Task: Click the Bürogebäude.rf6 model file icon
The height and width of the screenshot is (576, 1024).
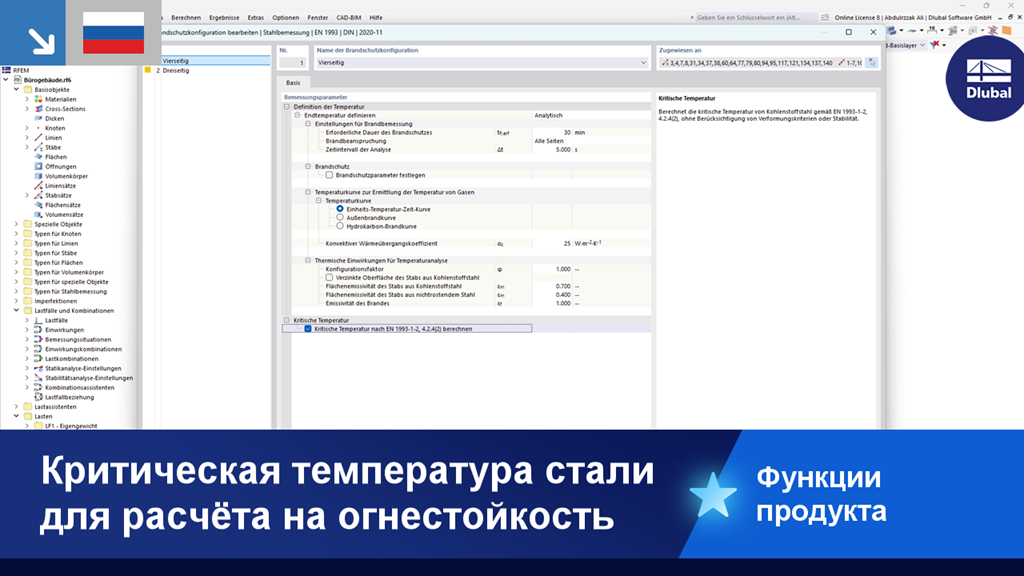Action: pyautogui.click(x=18, y=80)
